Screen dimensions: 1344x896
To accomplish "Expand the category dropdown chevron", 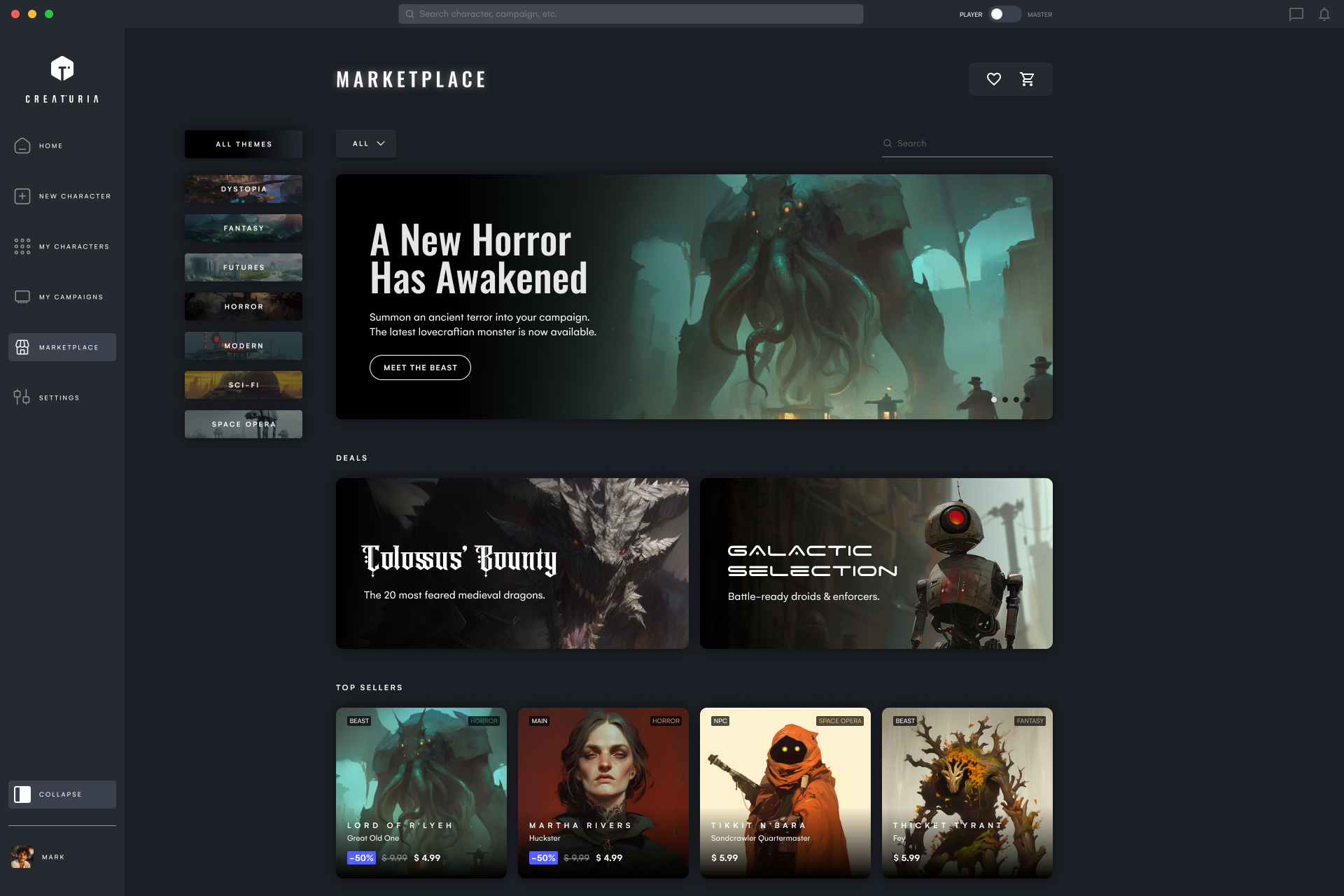I will 381,143.
